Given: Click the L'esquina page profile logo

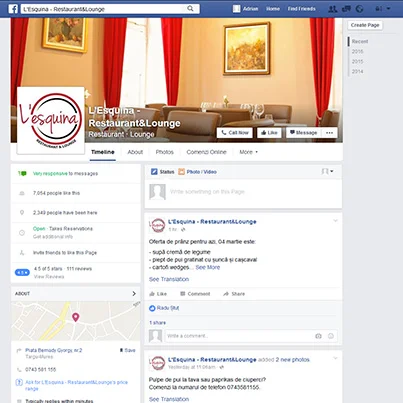Looking at the screenshot, I should [x=50, y=120].
